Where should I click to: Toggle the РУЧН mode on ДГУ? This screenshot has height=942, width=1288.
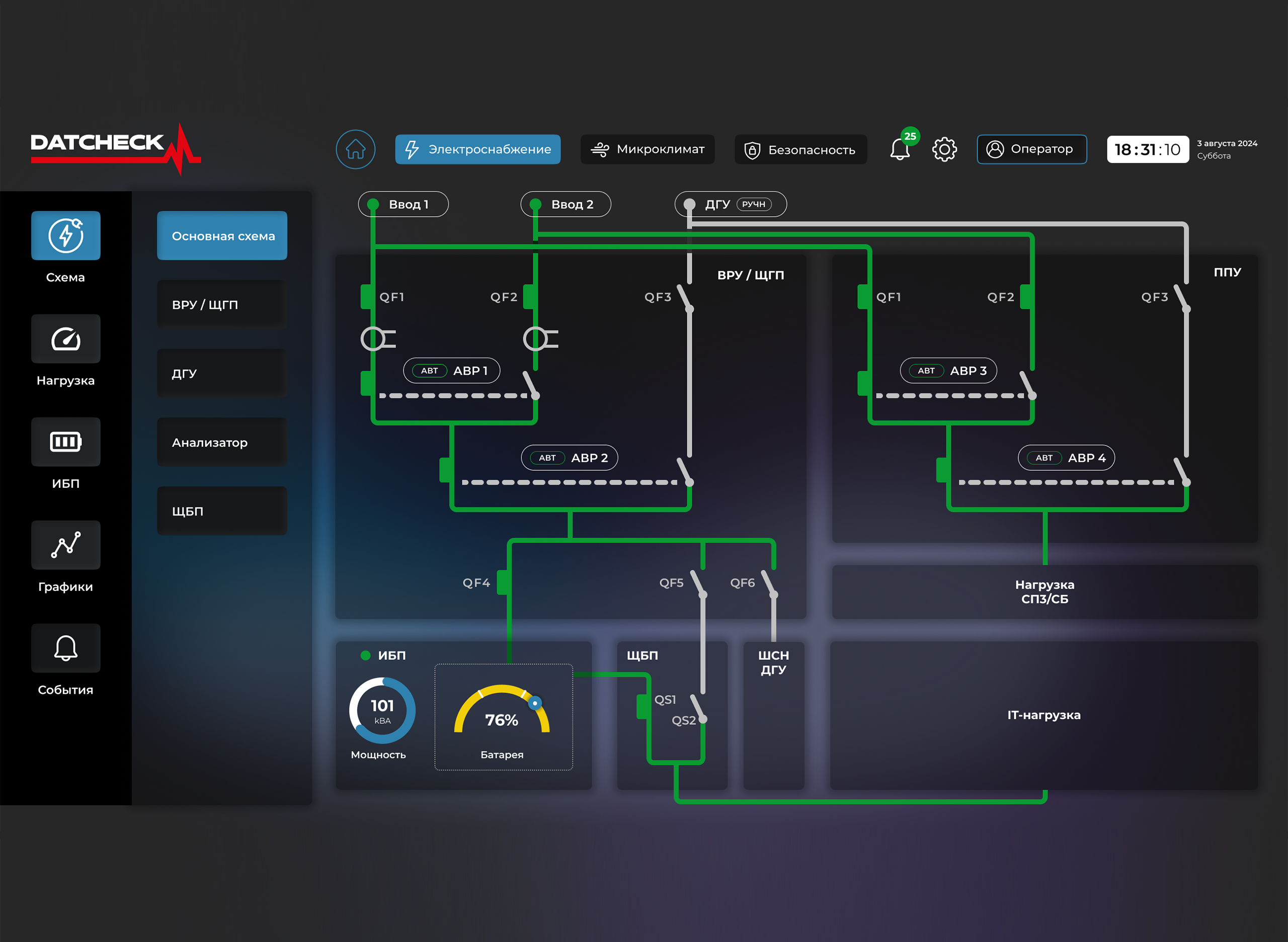[754, 204]
